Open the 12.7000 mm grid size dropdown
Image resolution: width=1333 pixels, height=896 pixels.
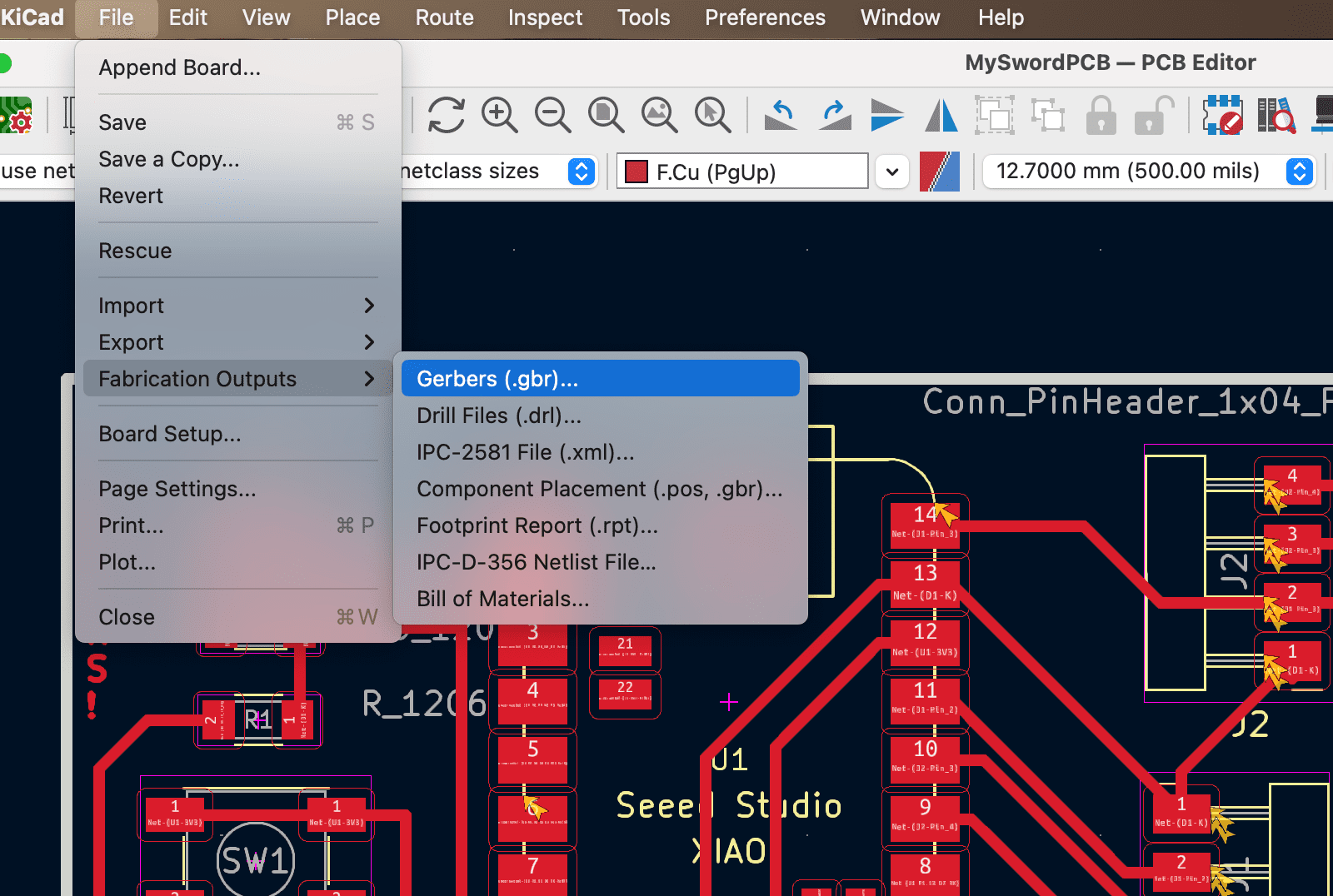pos(1150,172)
